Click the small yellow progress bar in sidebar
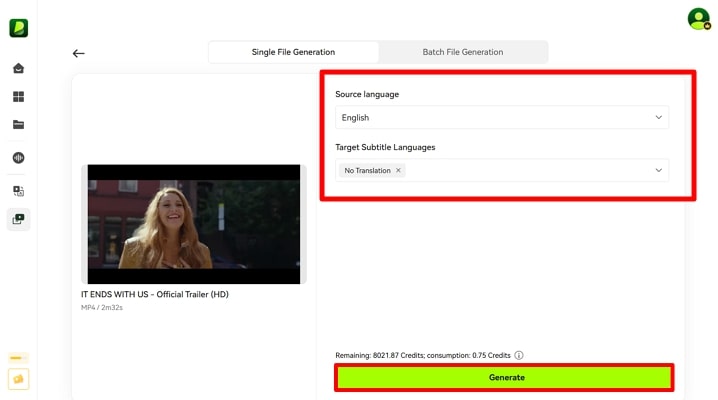 coord(18,358)
